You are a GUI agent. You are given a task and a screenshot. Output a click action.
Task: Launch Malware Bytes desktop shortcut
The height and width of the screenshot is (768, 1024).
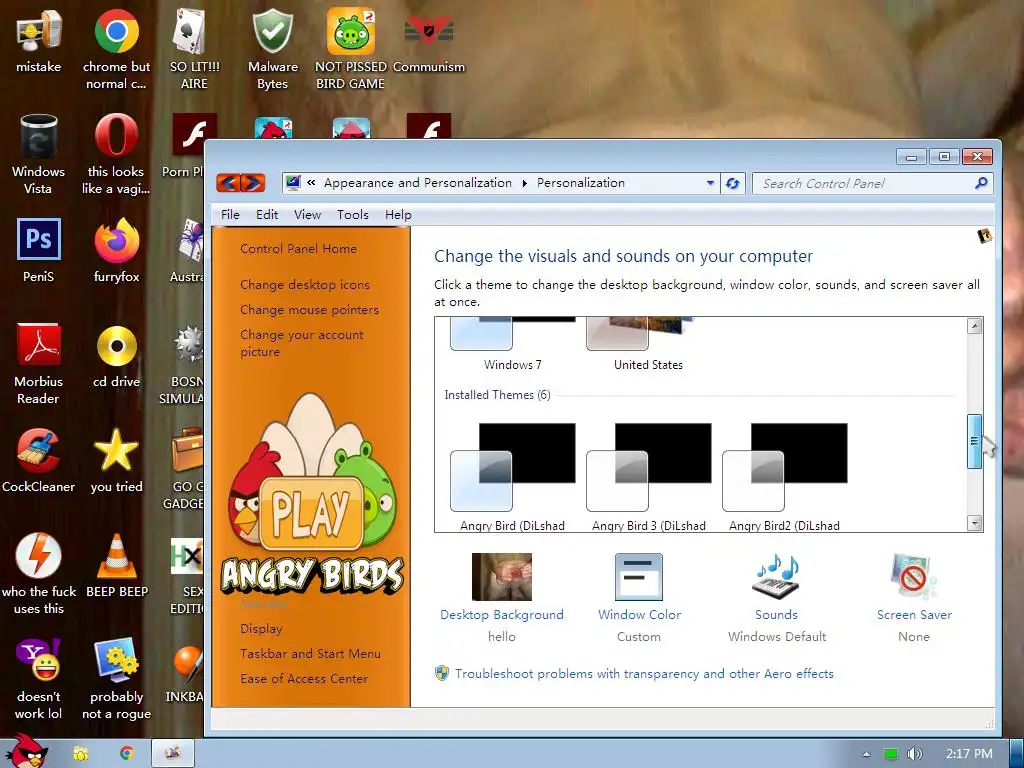[272, 49]
